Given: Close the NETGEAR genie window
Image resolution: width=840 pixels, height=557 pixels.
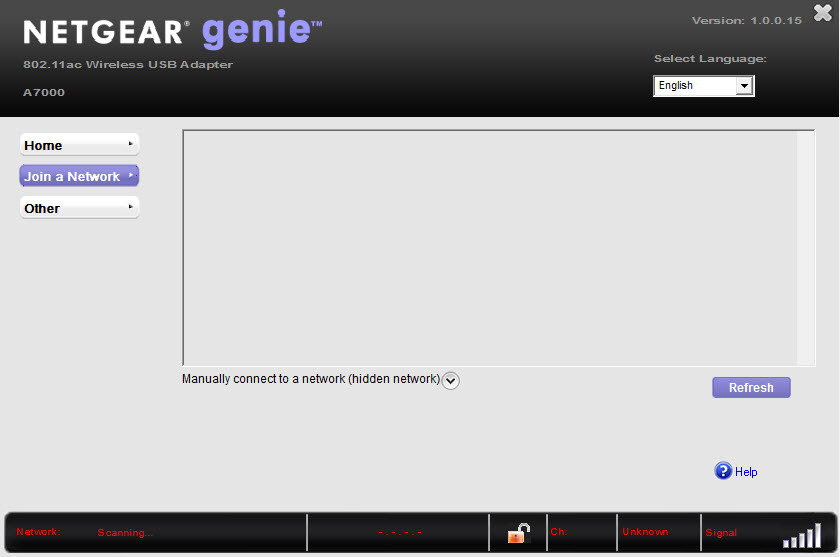Looking at the screenshot, I should pos(822,13).
